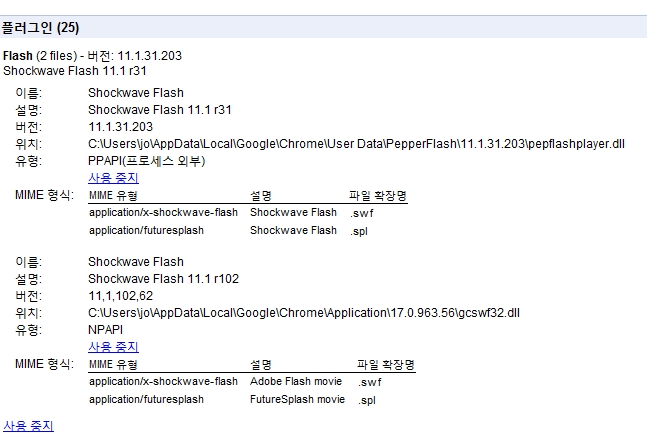Click application/x-shockwave-flash in the second MIME table

pos(163,381)
